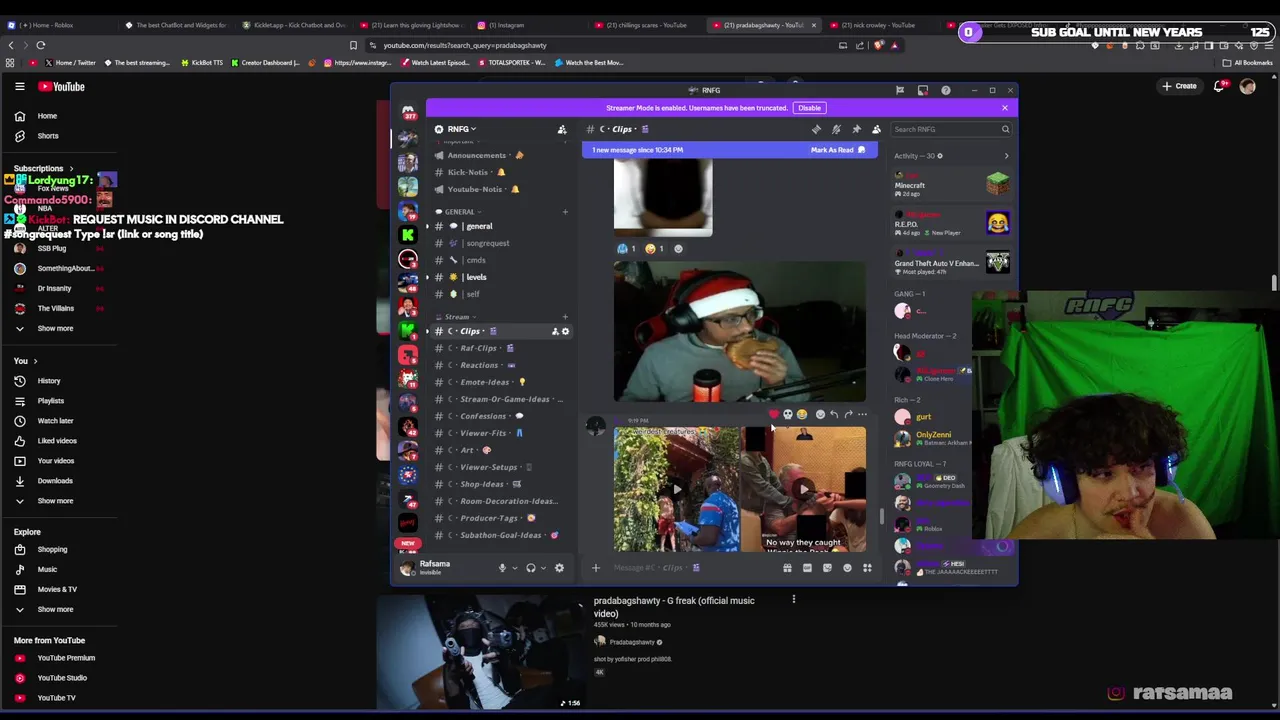Disable Streamer Mode in purple banner
The width and height of the screenshot is (1280, 720).
tap(809, 108)
